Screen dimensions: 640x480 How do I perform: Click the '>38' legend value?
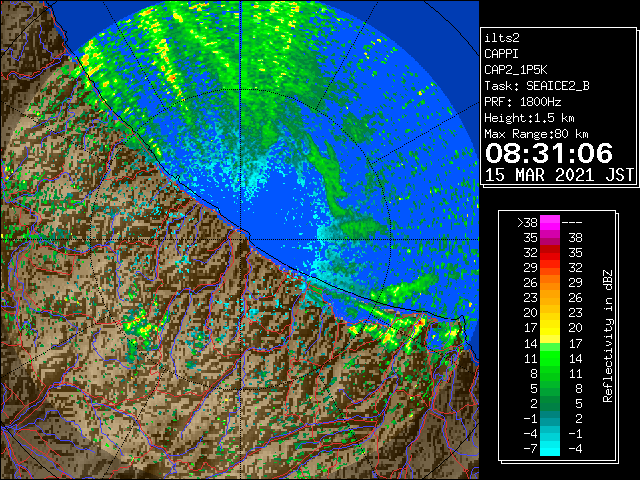tap(527, 222)
